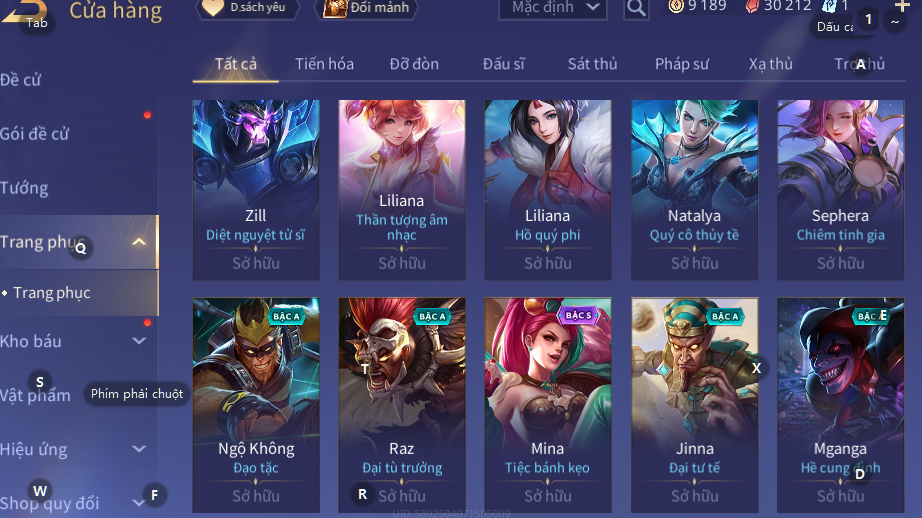Collapse the Trang phục sidebar section
Viewport: 922px width, 518px height.
[139, 242]
